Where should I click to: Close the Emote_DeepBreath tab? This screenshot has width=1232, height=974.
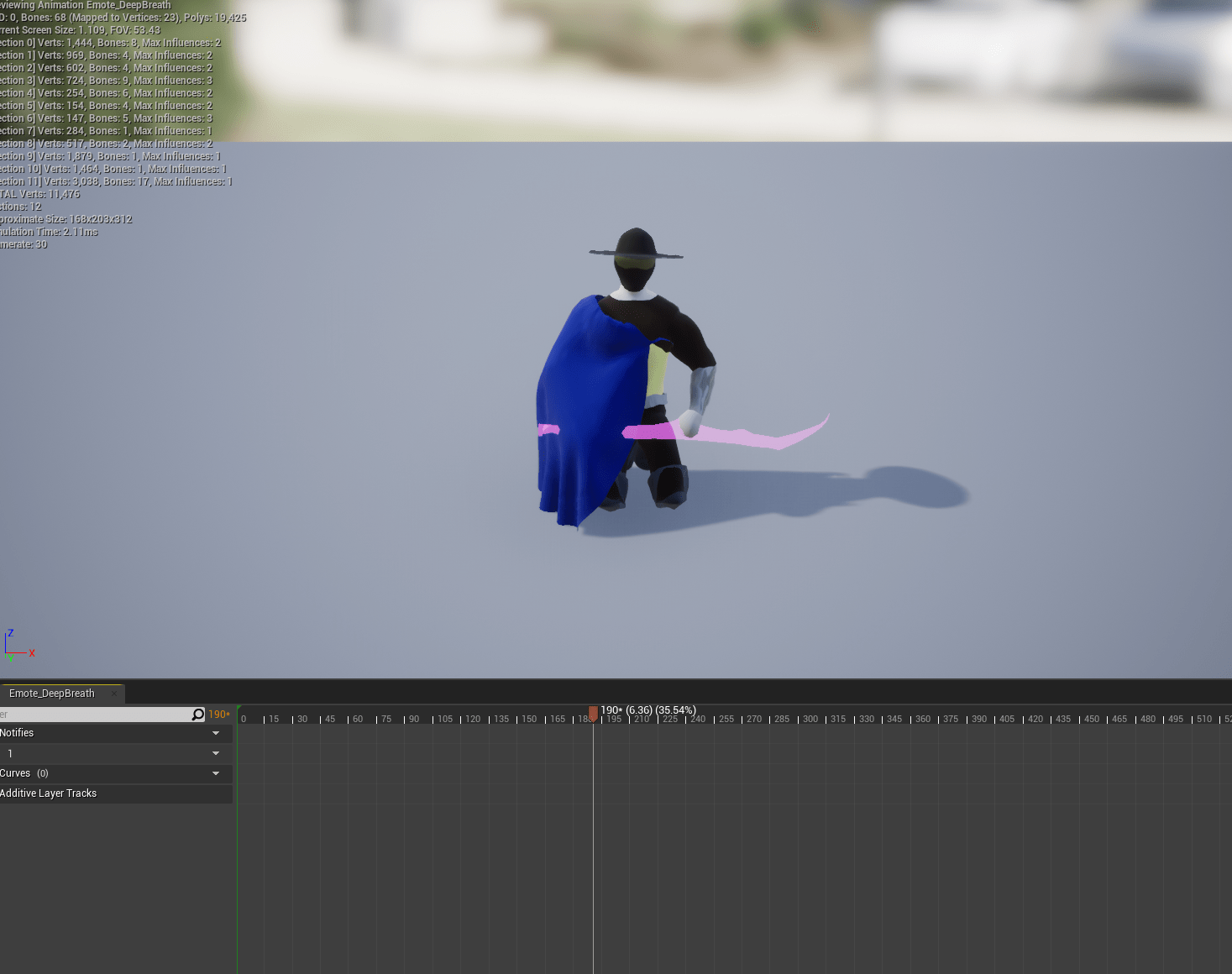tap(114, 694)
